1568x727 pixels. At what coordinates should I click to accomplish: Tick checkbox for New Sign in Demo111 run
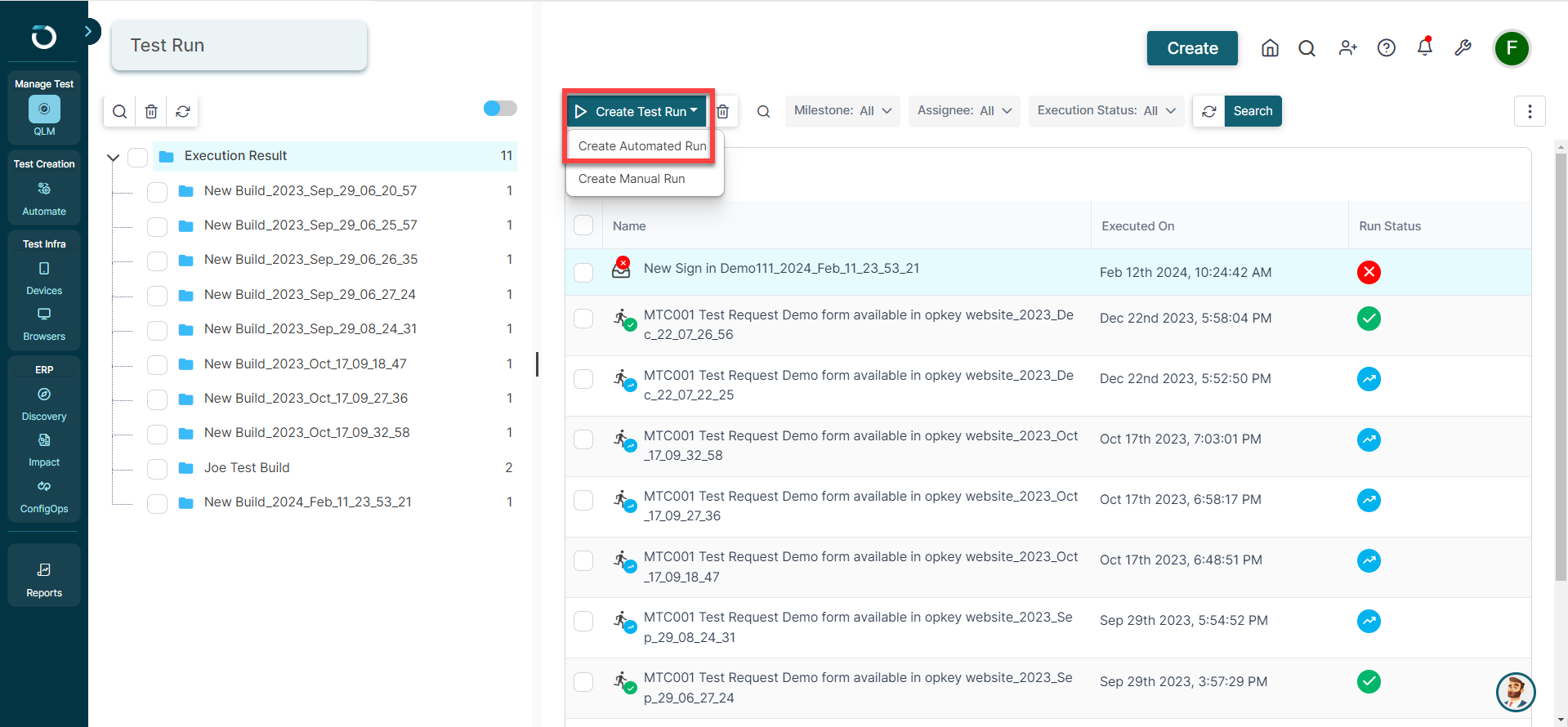pos(583,272)
